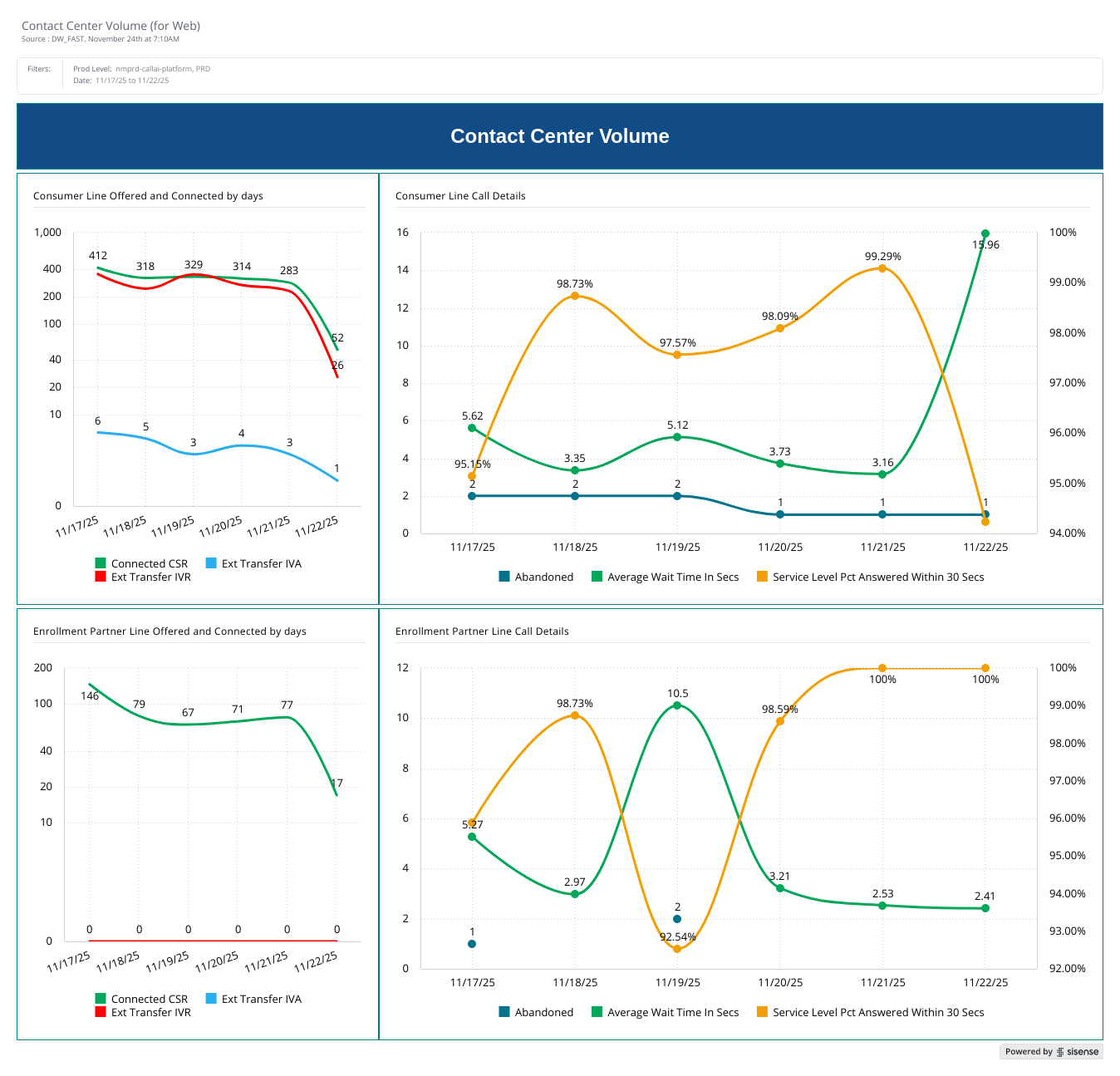The height and width of the screenshot is (1076, 1120).
Task: Click the Sisense logo in the Powered by badge
Action: pyautogui.click(x=1078, y=1052)
